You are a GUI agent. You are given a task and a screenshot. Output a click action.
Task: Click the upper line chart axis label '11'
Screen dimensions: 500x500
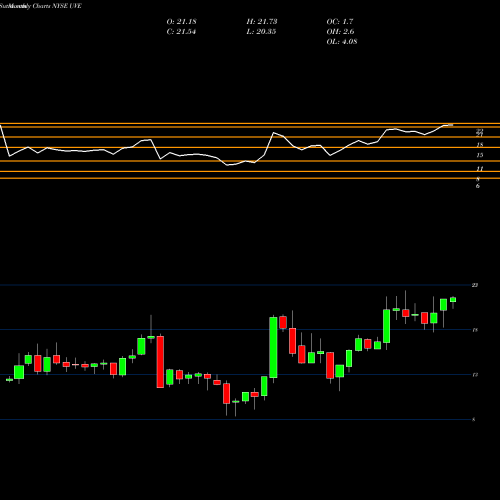tap(480, 169)
